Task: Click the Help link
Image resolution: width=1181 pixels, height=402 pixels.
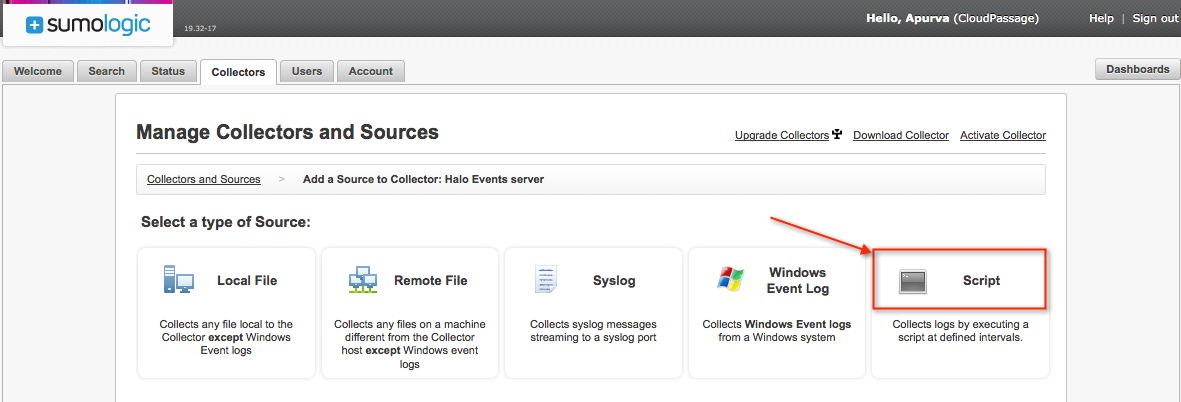Action: point(1101,18)
